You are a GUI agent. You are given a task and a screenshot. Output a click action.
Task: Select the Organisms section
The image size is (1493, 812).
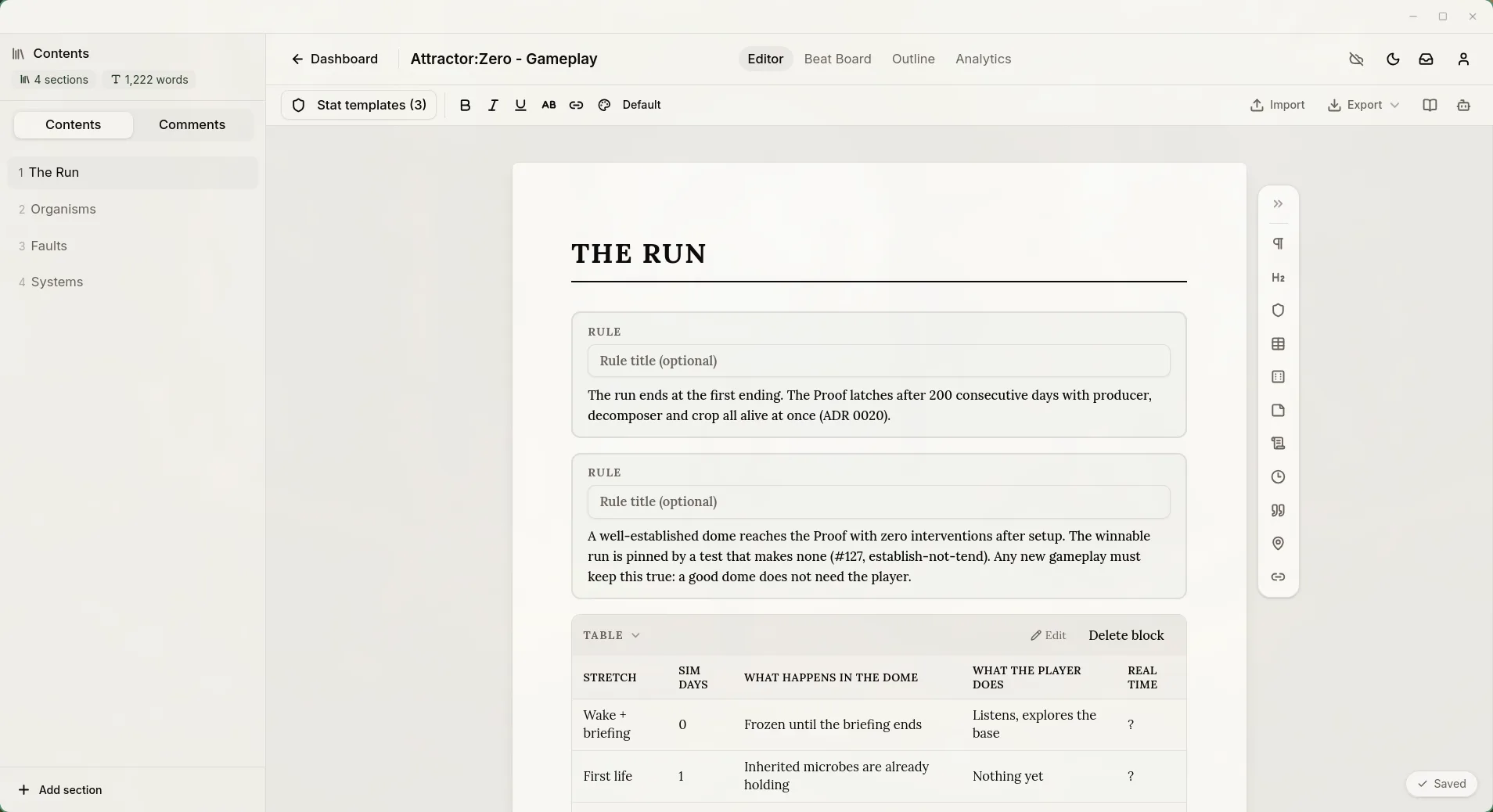point(133,209)
